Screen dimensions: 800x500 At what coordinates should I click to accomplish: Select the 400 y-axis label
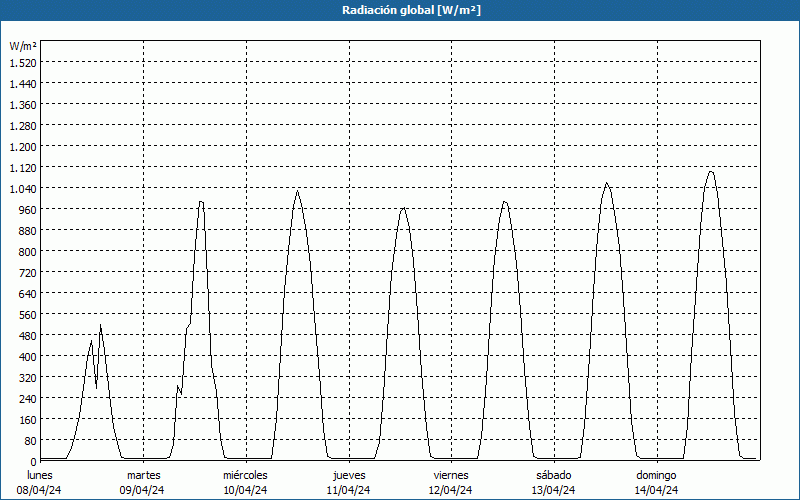pyautogui.click(x=28, y=357)
